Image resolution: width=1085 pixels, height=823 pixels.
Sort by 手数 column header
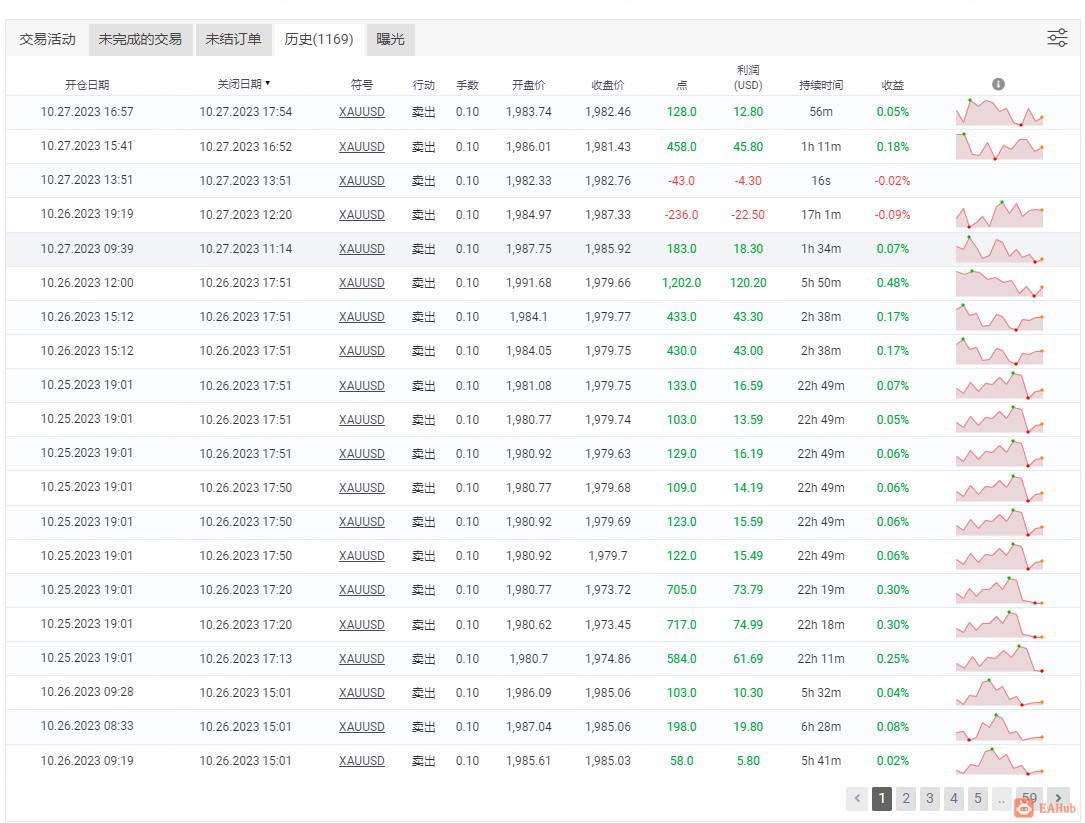click(x=467, y=84)
